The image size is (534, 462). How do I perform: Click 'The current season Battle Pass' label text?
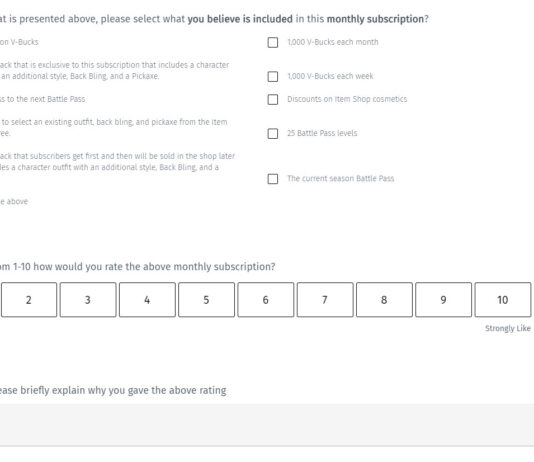tap(341, 178)
